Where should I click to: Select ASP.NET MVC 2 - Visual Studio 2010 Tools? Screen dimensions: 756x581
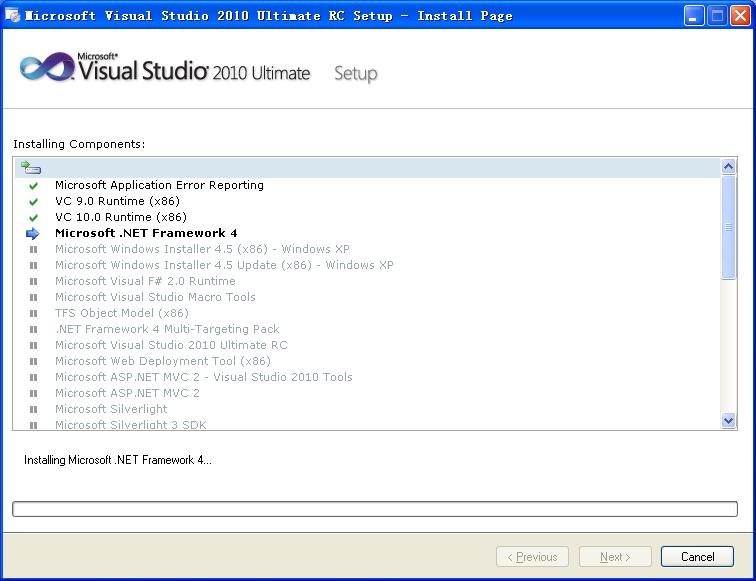[x=203, y=377]
